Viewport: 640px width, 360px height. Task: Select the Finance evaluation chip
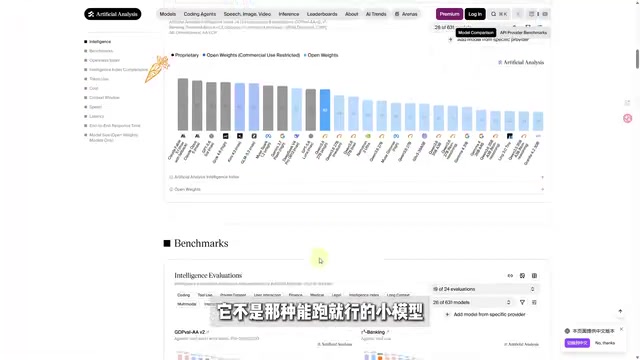(x=296, y=295)
